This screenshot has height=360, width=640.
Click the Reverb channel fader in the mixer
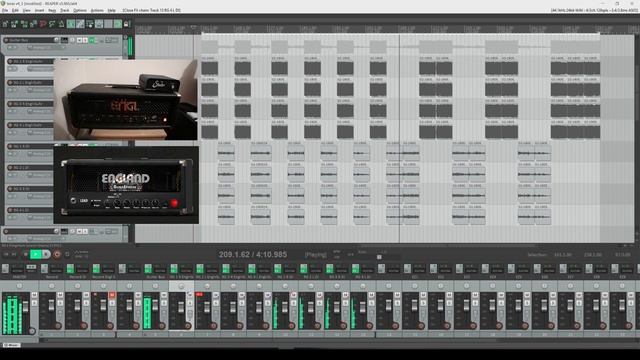pos(51,305)
